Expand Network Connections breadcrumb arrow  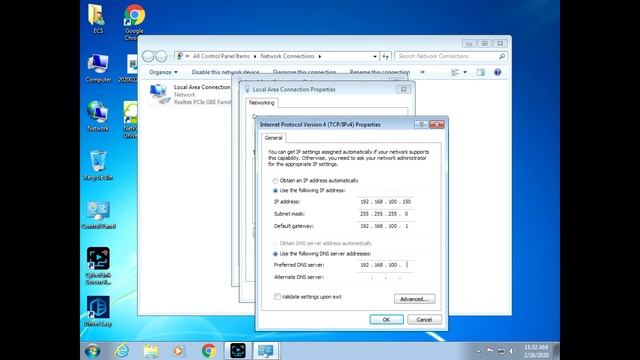click(320, 56)
